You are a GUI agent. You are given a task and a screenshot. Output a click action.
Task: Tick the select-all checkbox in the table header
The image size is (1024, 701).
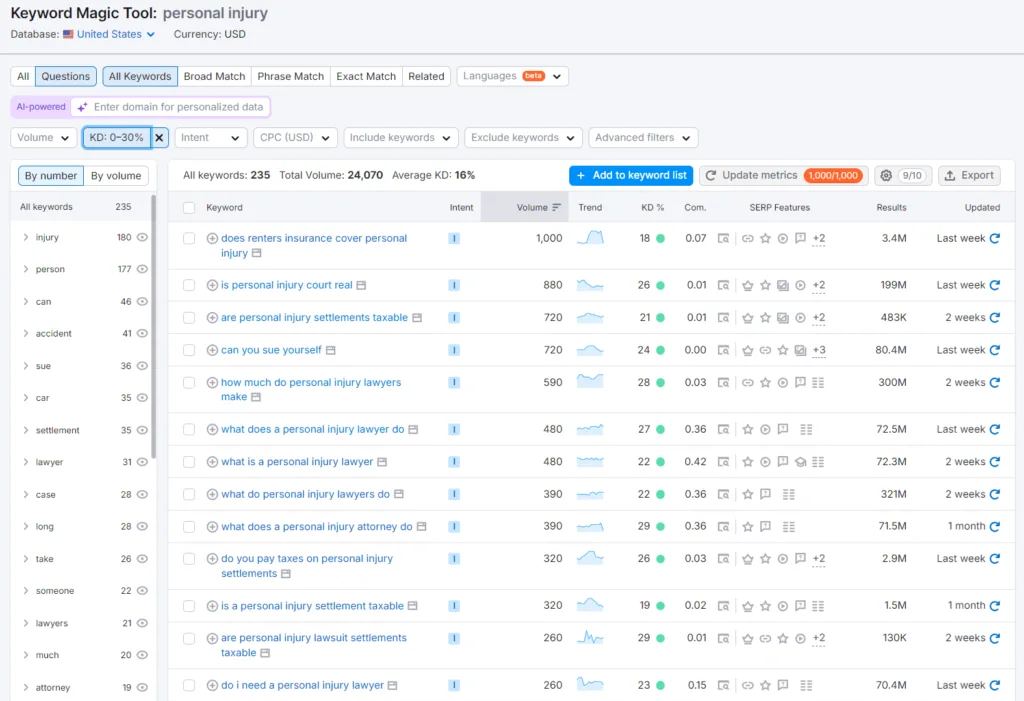[x=189, y=208]
